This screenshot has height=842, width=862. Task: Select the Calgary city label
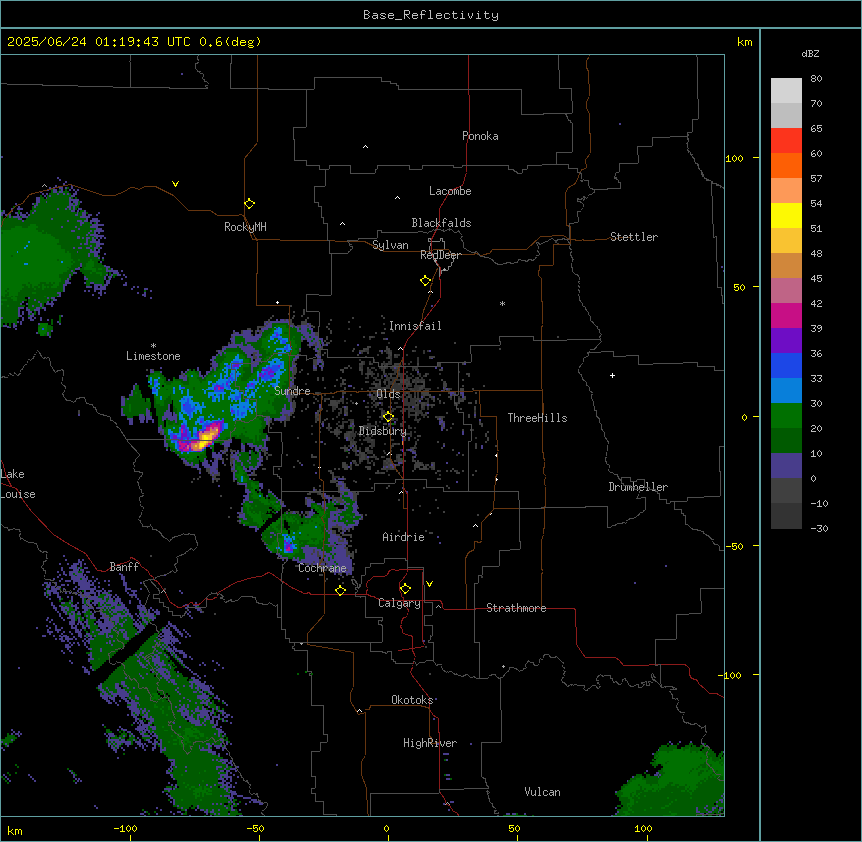click(x=399, y=603)
